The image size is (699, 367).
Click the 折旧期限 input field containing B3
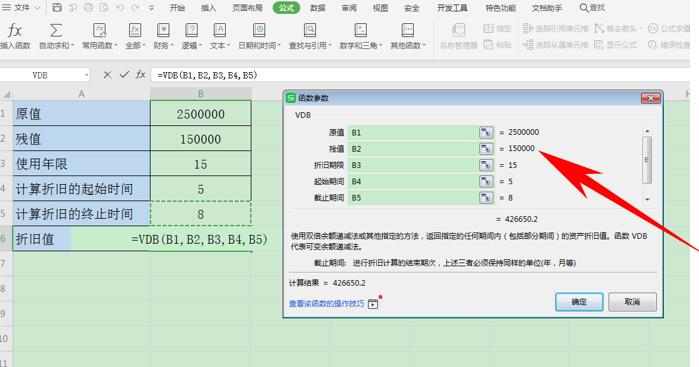pos(413,165)
